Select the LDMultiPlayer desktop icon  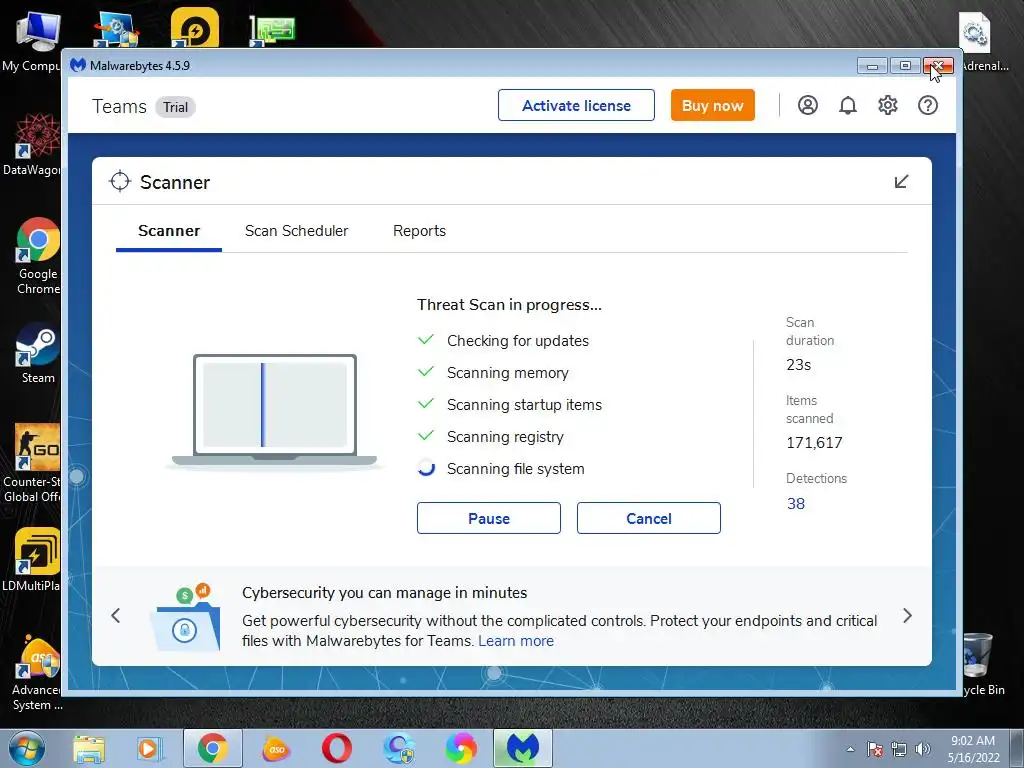pyautogui.click(x=33, y=560)
